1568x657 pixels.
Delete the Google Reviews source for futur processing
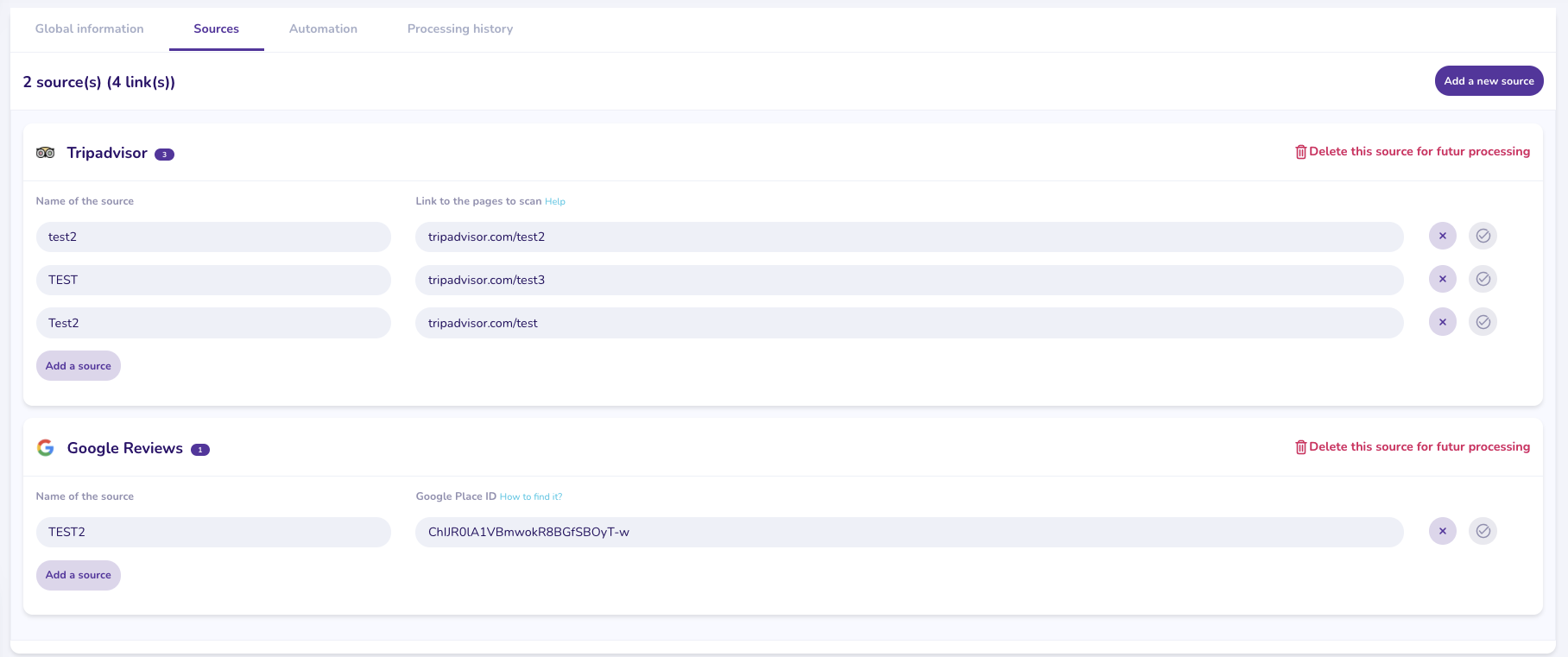pyautogui.click(x=1413, y=447)
